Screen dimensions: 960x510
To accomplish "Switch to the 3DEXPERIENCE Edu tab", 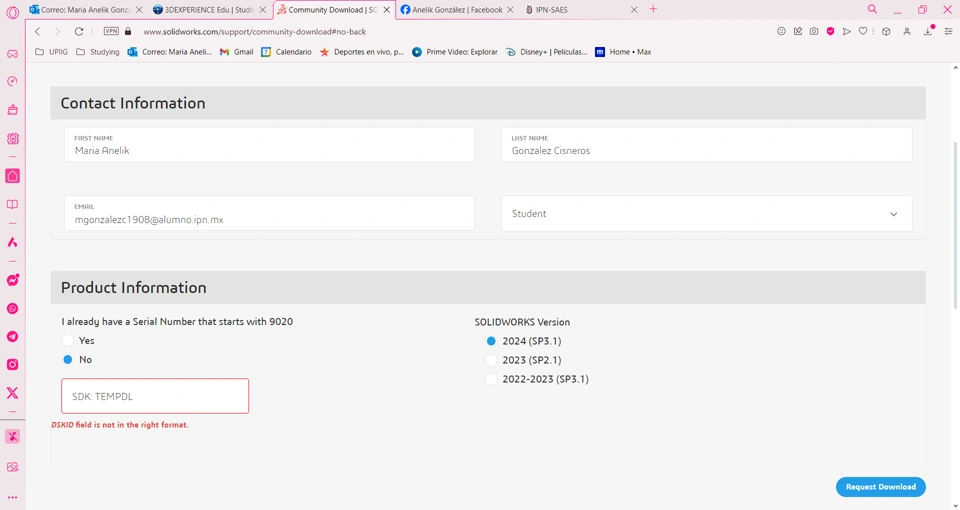I will 208,10.
